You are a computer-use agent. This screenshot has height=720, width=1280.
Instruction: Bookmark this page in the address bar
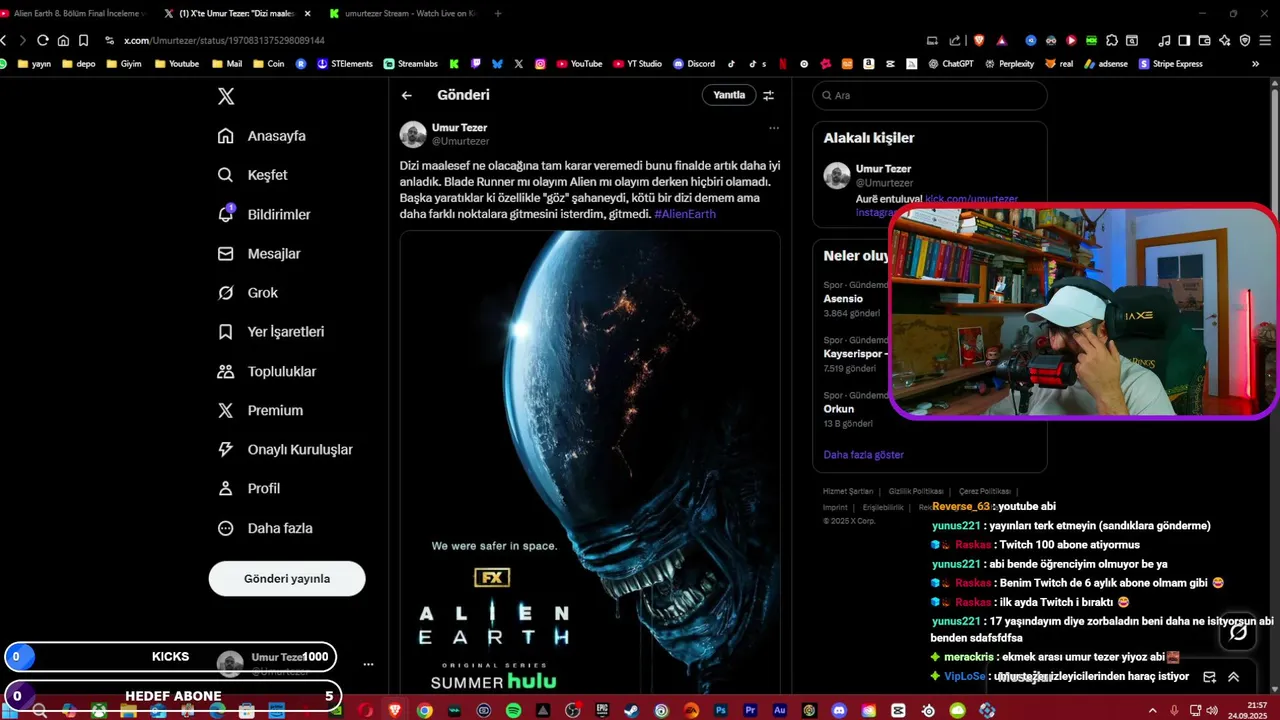click(84, 40)
